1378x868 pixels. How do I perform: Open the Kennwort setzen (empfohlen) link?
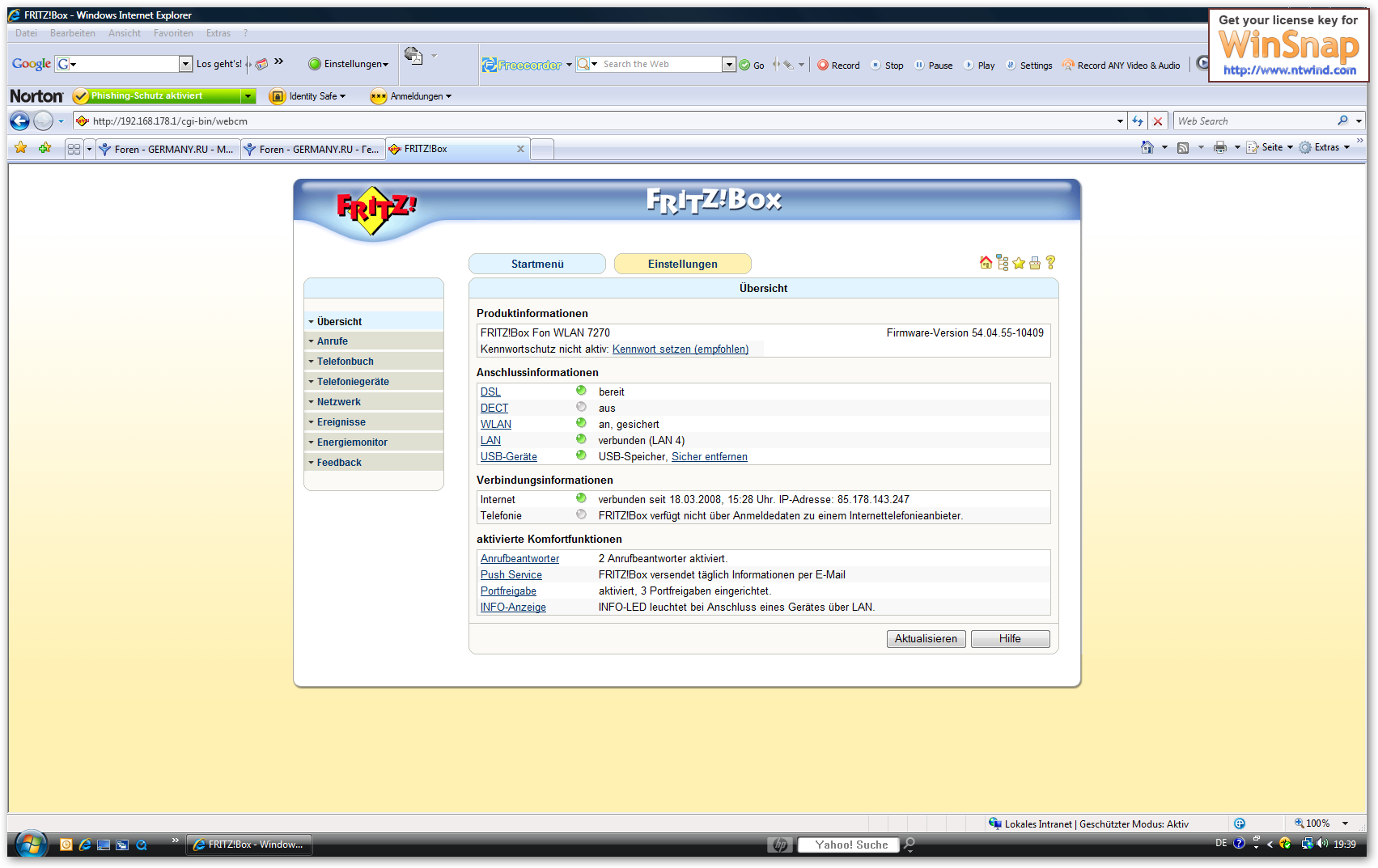[680, 349]
